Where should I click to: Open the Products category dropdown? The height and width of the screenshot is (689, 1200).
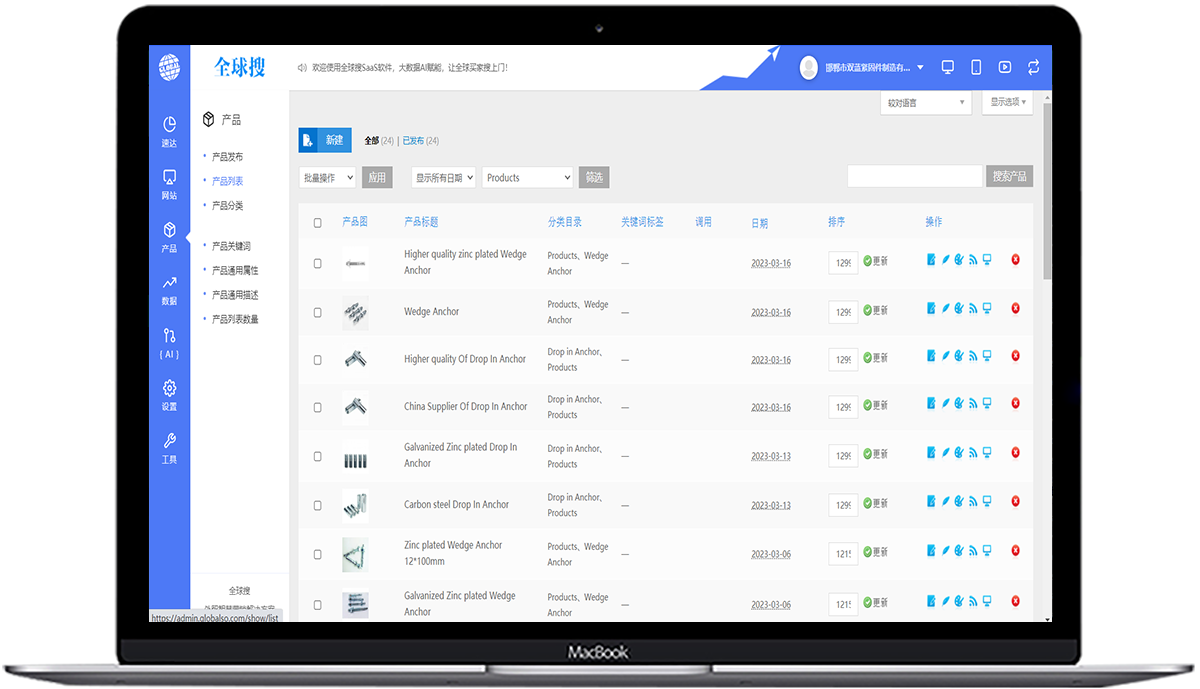(x=527, y=177)
